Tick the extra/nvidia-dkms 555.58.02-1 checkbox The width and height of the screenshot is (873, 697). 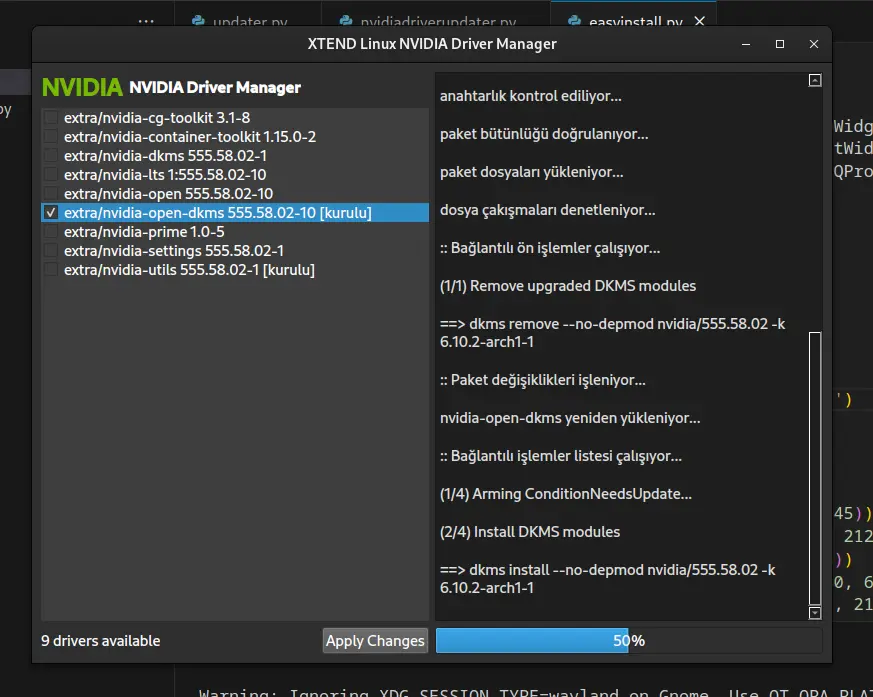click(51, 155)
